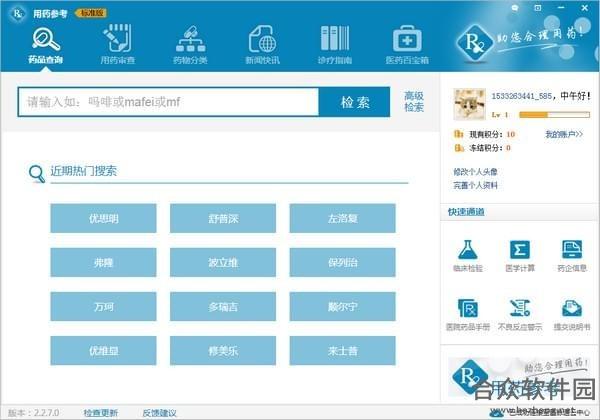
Task: Open 我的账户>> account link
Action: point(564,134)
